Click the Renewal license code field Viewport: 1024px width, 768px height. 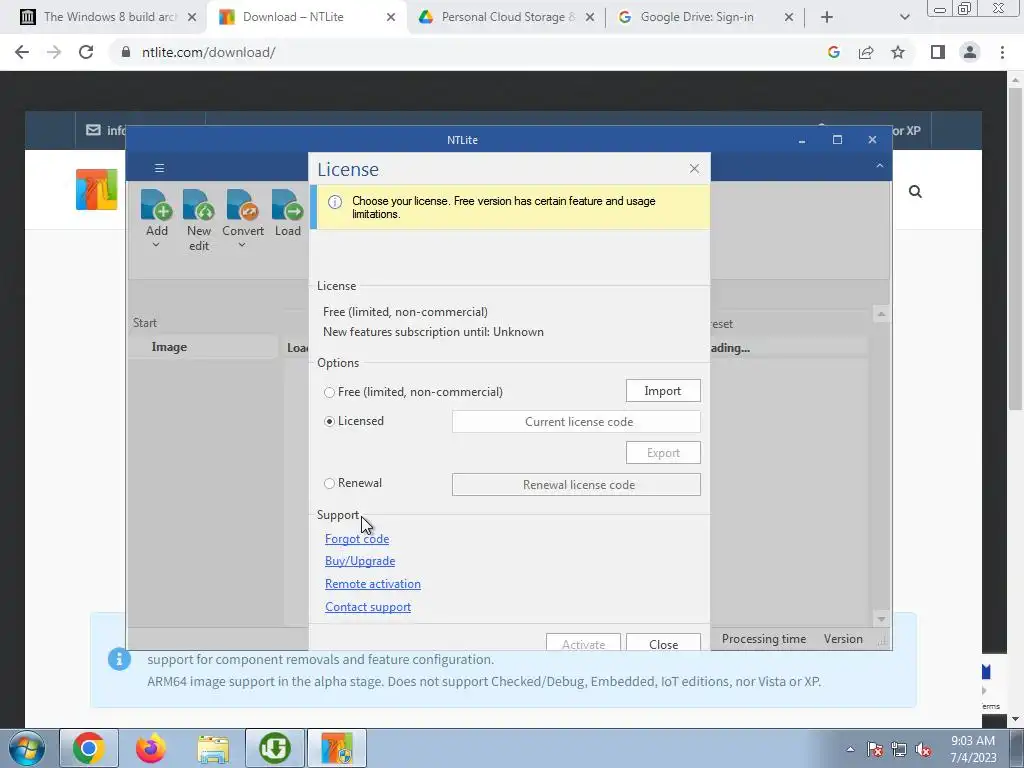coord(576,485)
